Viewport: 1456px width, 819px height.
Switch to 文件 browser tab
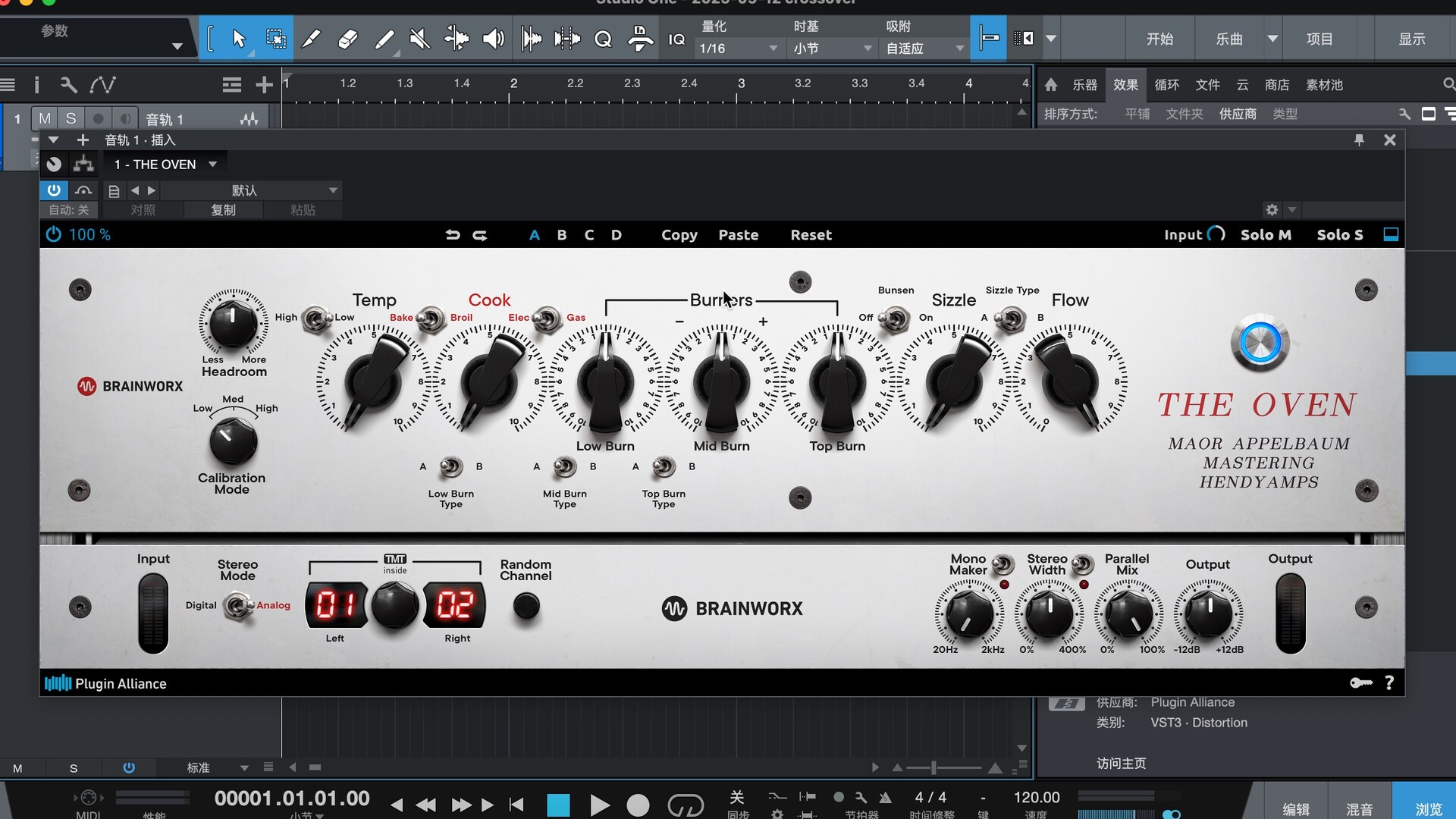[x=1207, y=85]
